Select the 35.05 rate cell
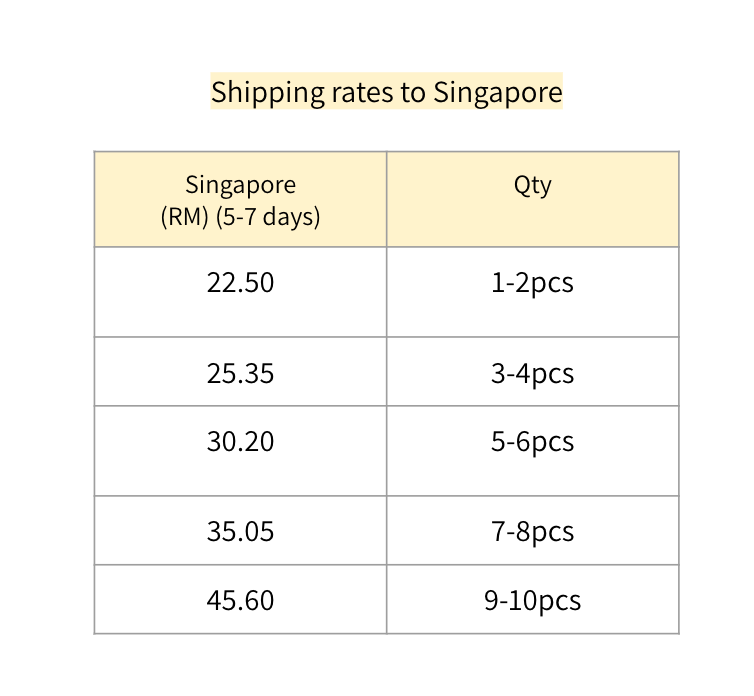The image size is (754, 696). click(240, 531)
